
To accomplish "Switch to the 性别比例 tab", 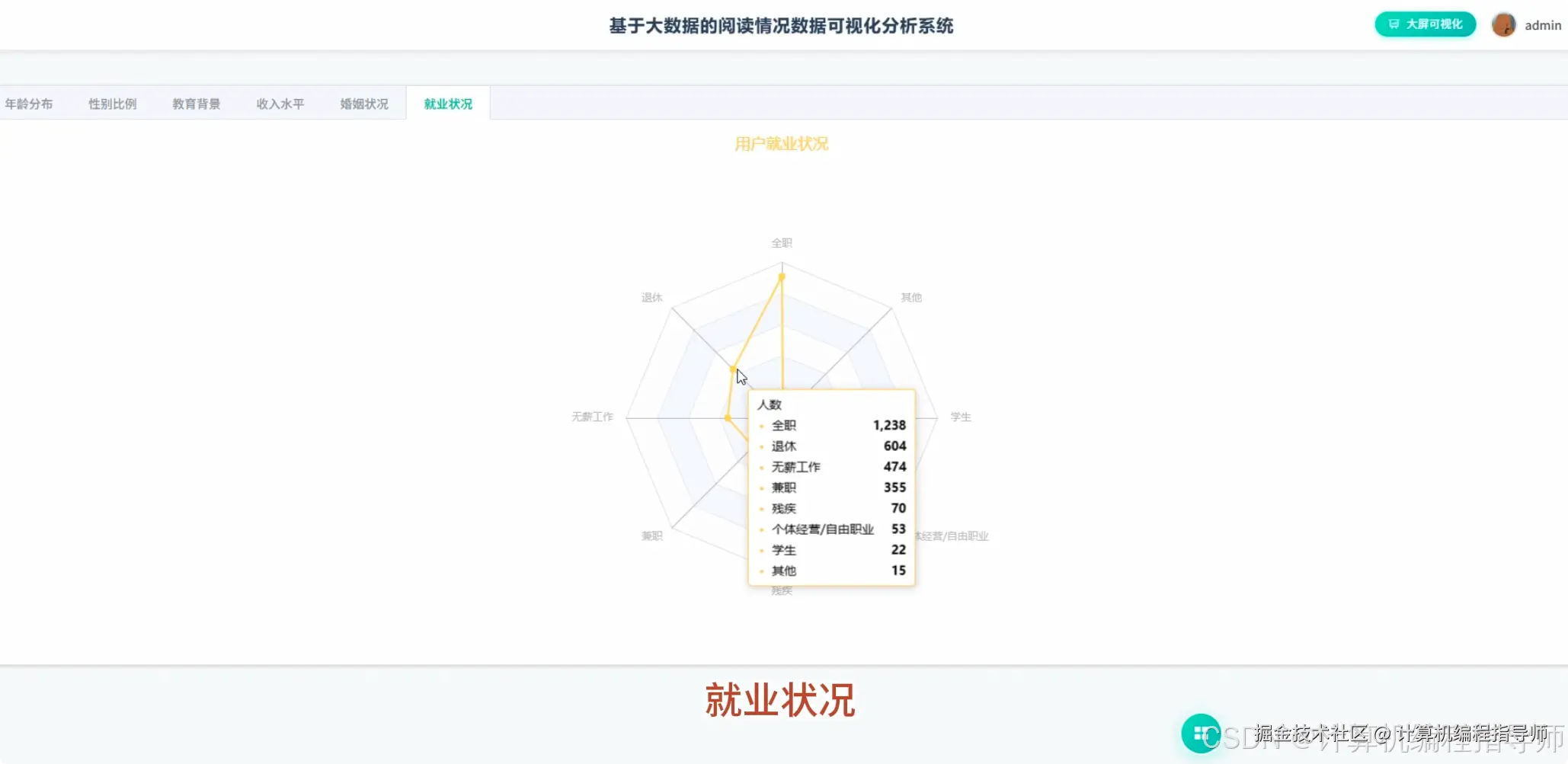I will point(112,103).
